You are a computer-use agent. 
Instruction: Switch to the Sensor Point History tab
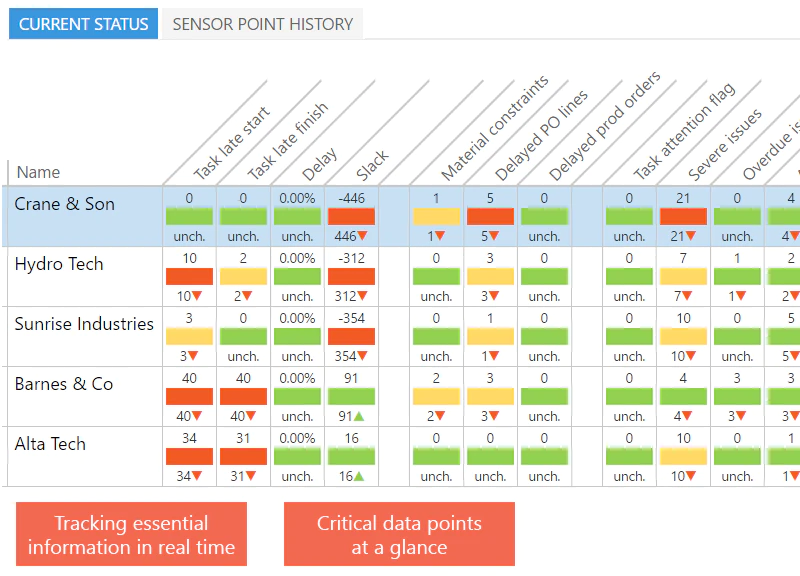click(x=262, y=24)
